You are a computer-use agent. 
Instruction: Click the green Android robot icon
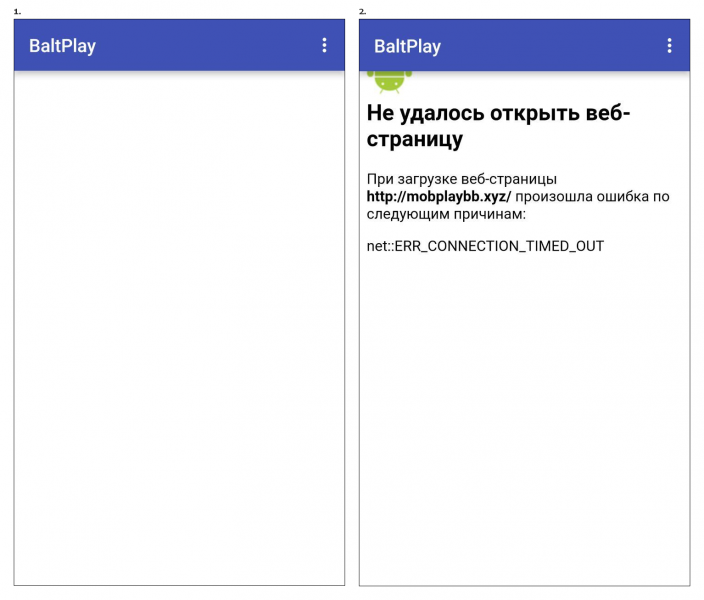click(x=389, y=82)
